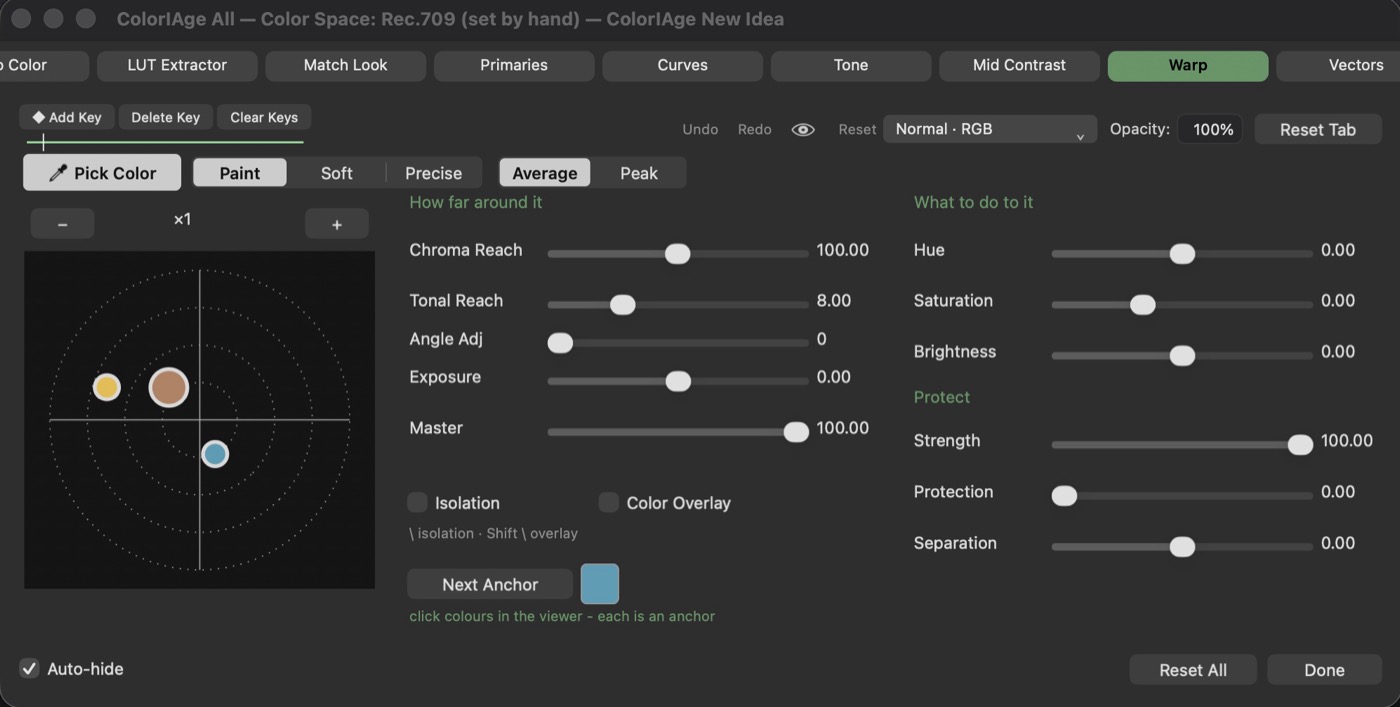Select the yellow anchor dot in the color wheel
The width and height of the screenshot is (1400, 707).
point(107,387)
